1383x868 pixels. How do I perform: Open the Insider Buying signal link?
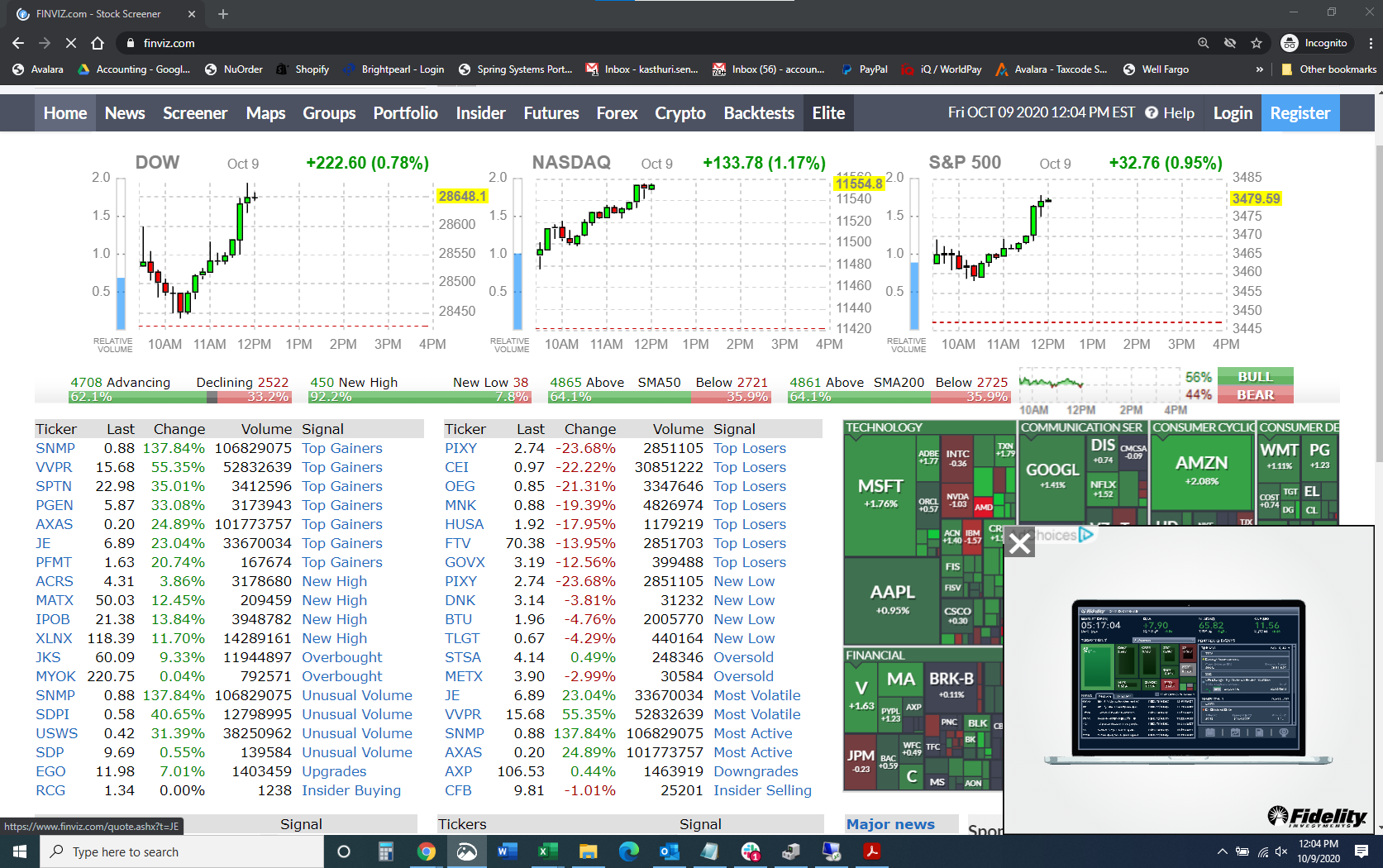click(x=351, y=790)
